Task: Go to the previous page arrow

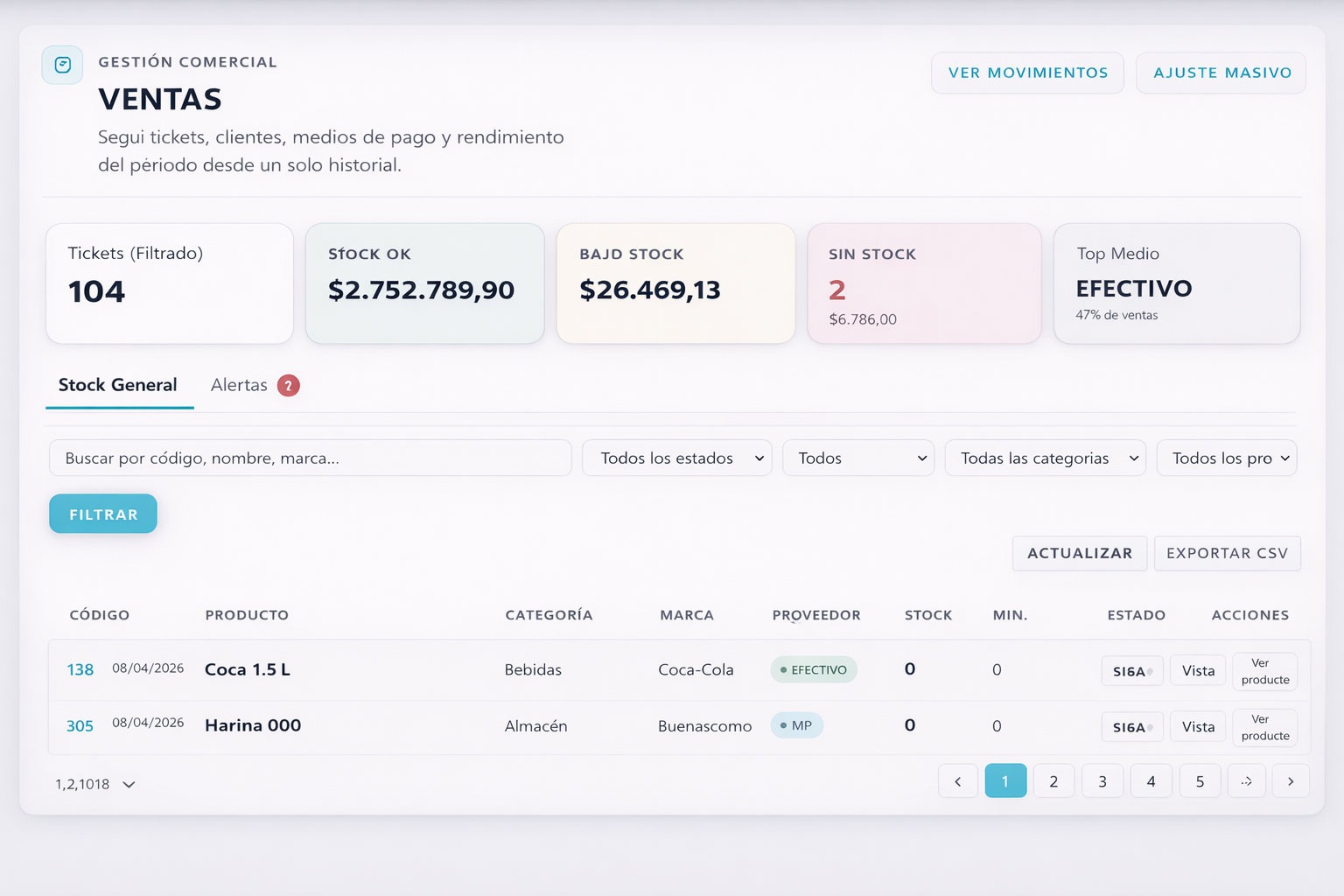Action: [x=958, y=781]
